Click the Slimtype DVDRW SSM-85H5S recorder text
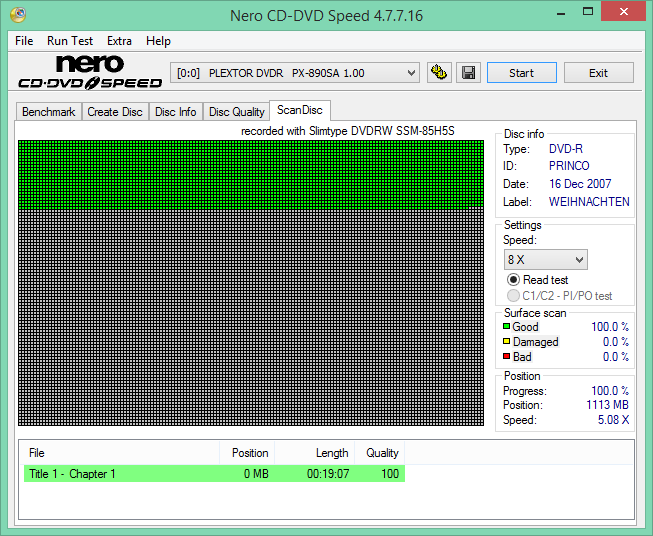This screenshot has width=653, height=536. (381, 131)
